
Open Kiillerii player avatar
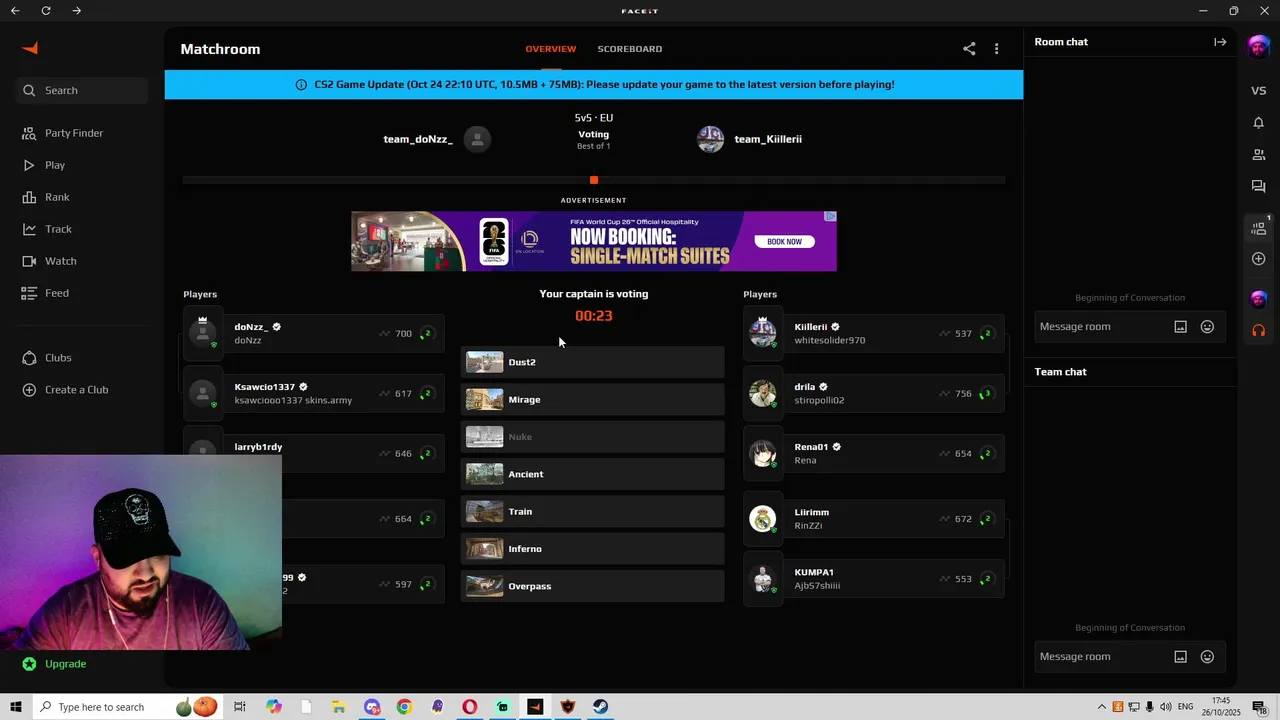pyautogui.click(x=763, y=333)
